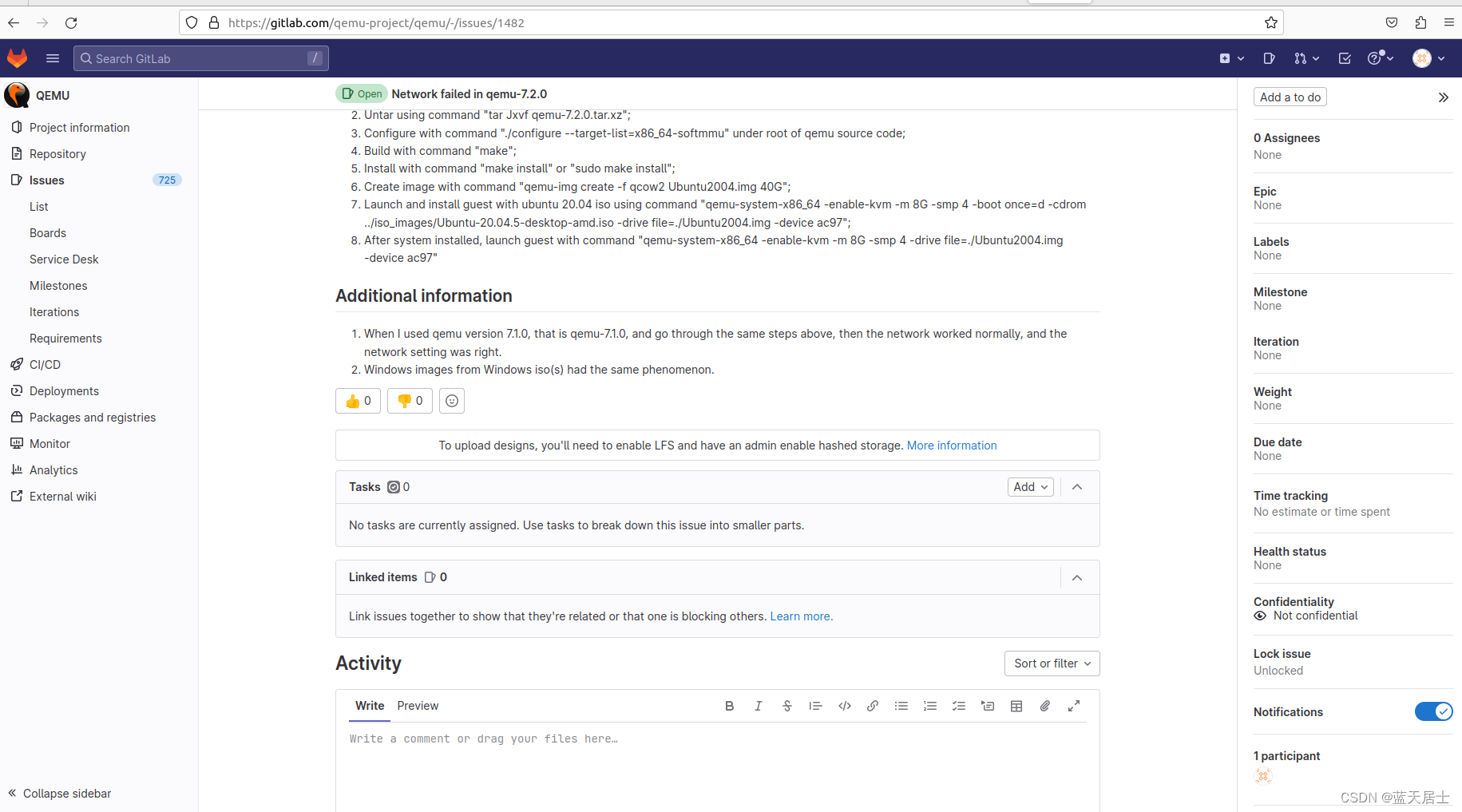
Task: Open Deployments in sidebar
Action: tap(64, 391)
